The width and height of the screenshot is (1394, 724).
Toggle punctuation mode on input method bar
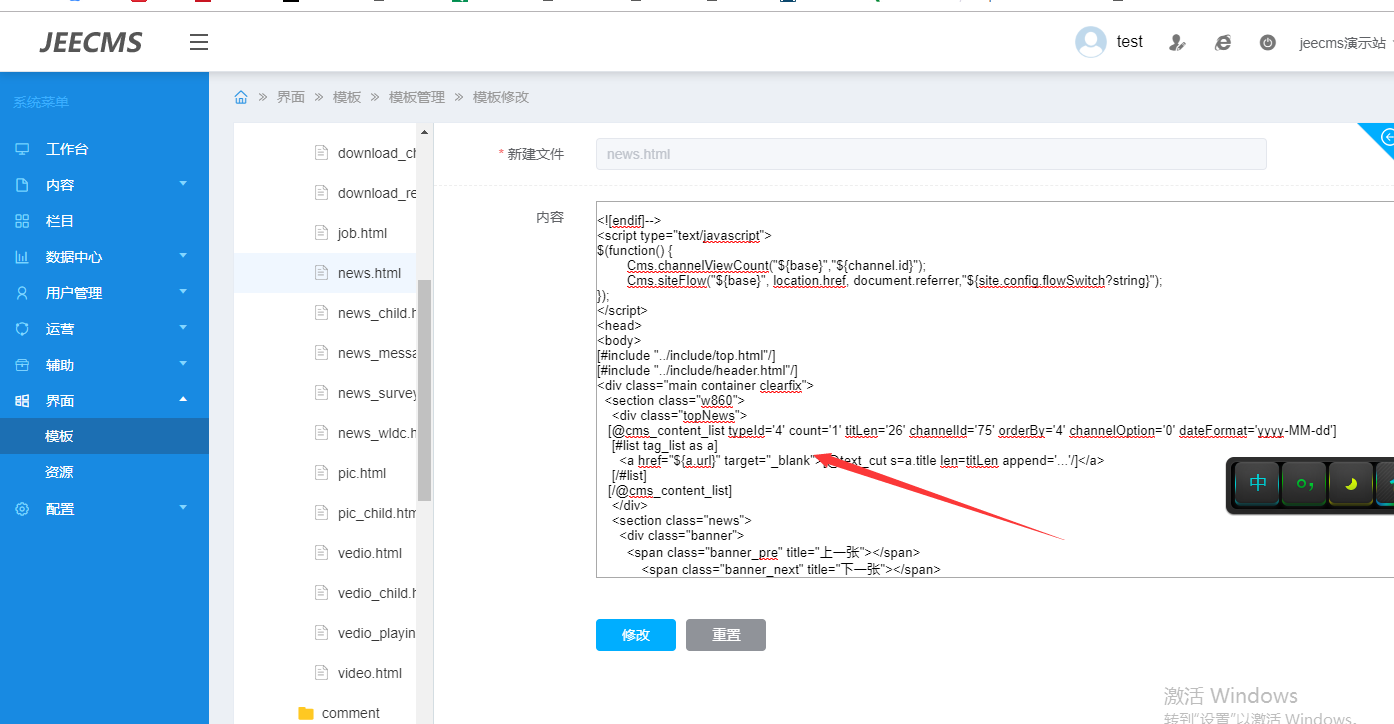pyautogui.click(x=1304, y=484)
